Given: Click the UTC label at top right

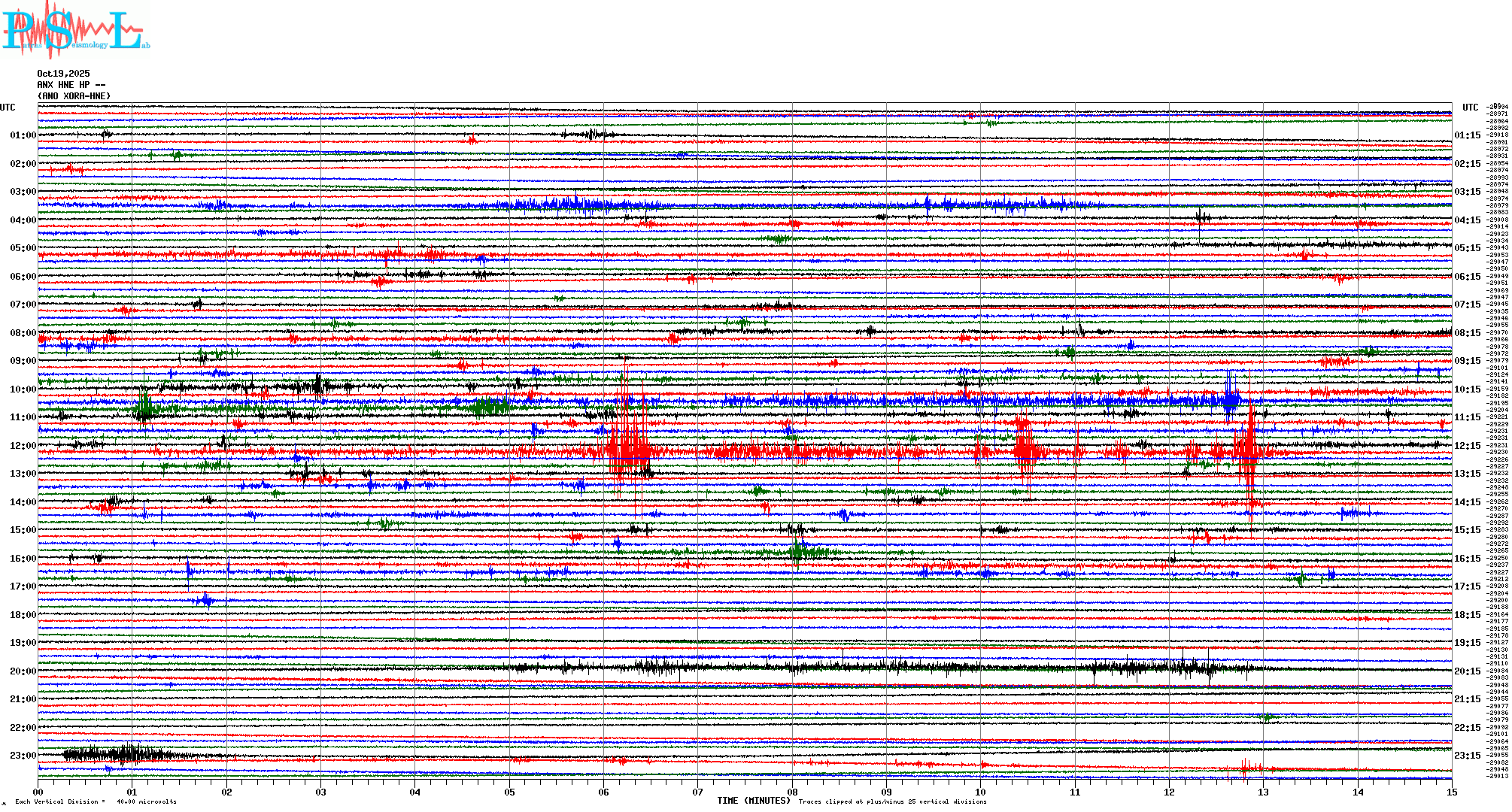Looking at the screenshot, I should [x=1470, y=108].
